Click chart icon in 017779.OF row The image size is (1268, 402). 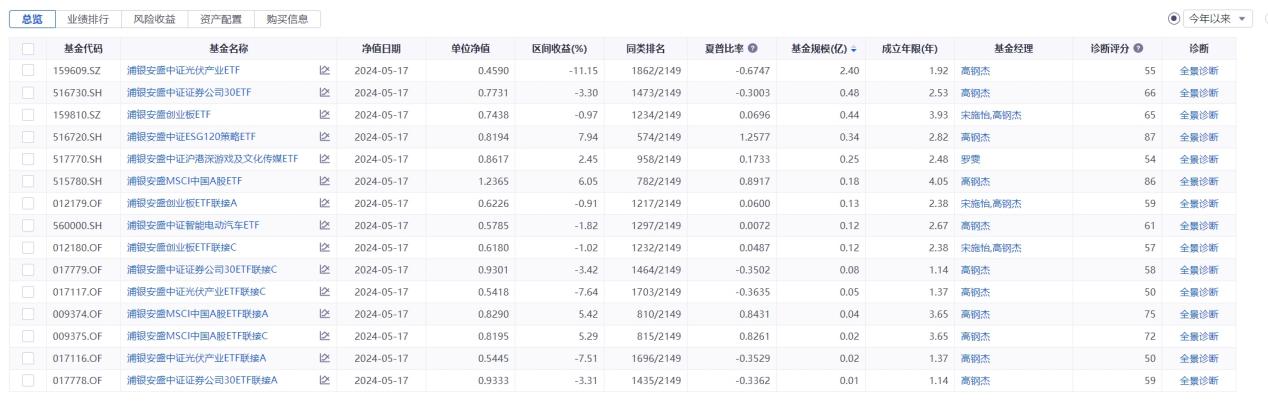[324, 269]
